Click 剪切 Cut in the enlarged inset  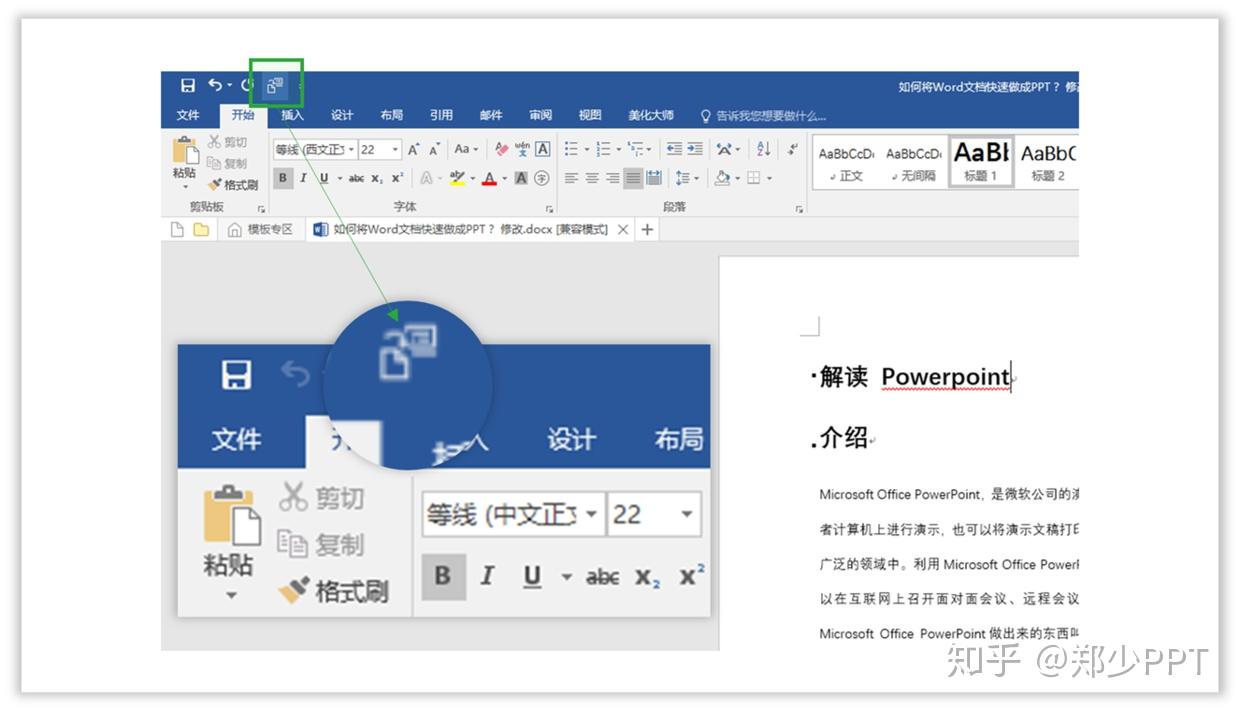pos(321,497)
